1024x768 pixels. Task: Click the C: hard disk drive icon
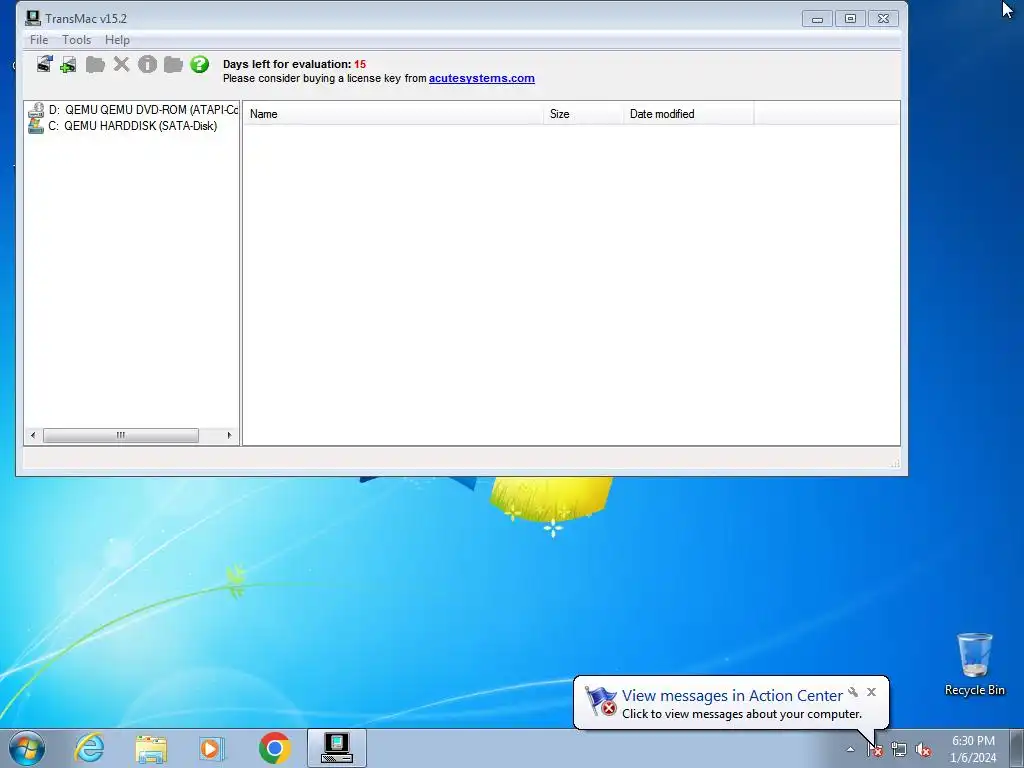[x=36, y=125]
